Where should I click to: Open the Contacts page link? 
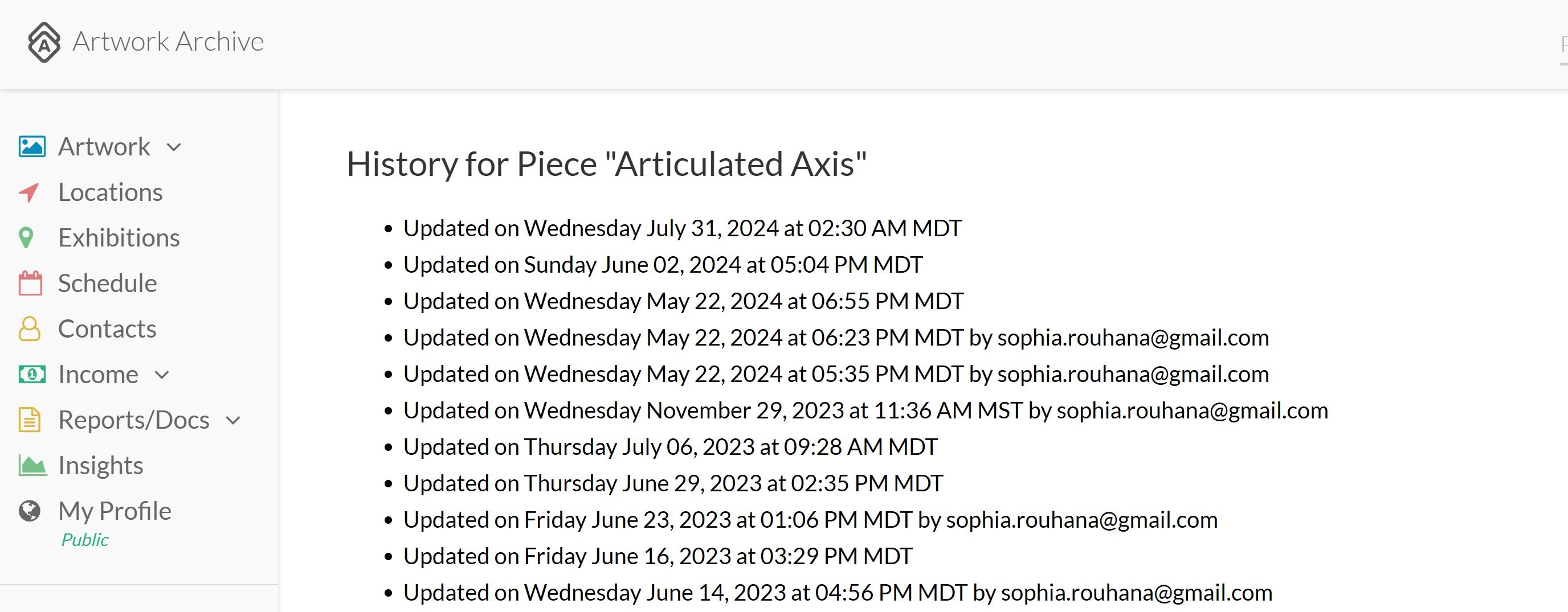(107, 328)
